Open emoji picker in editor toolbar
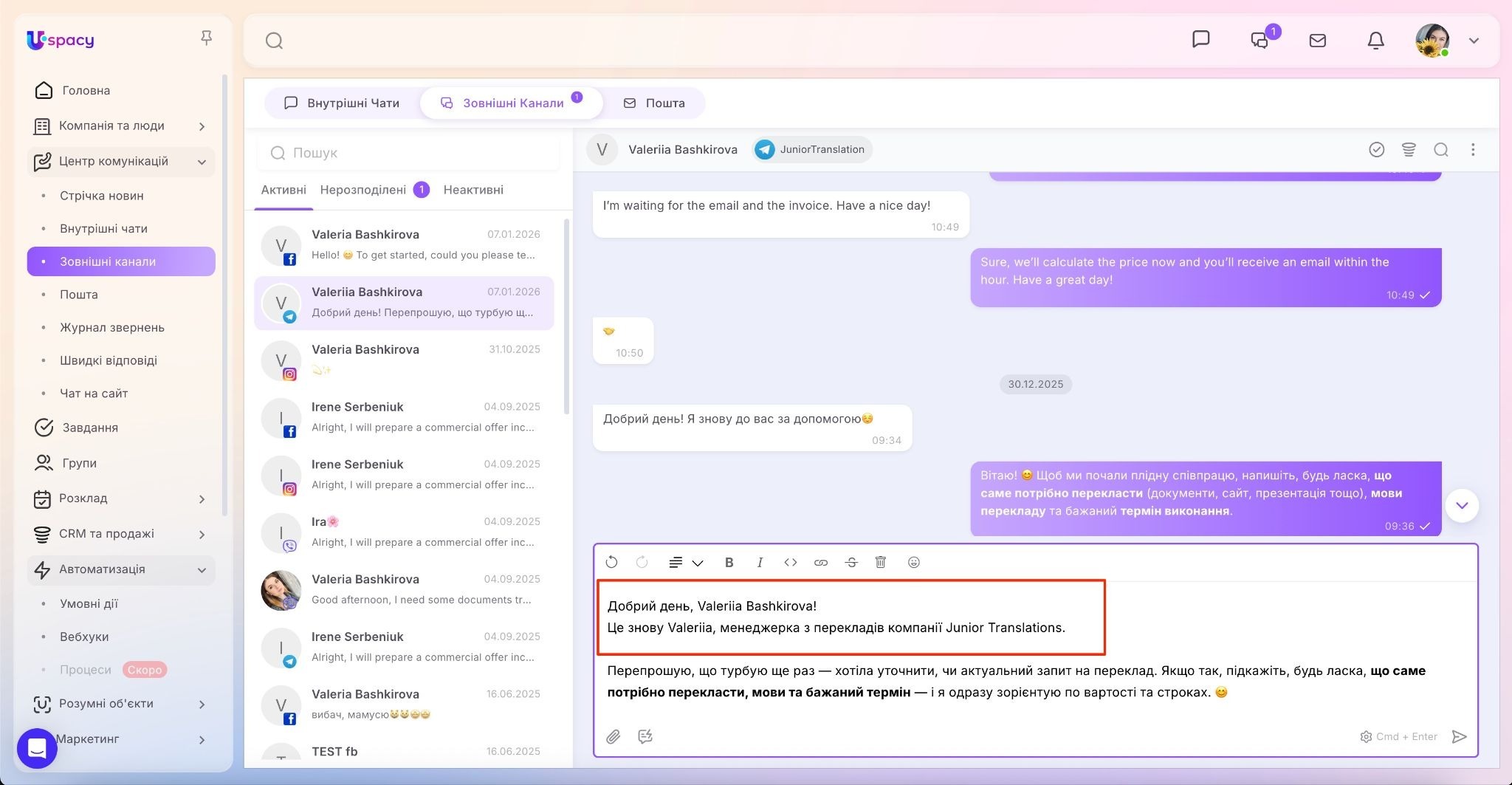This screenshot has width=1512, height=785. pos(913,563)
